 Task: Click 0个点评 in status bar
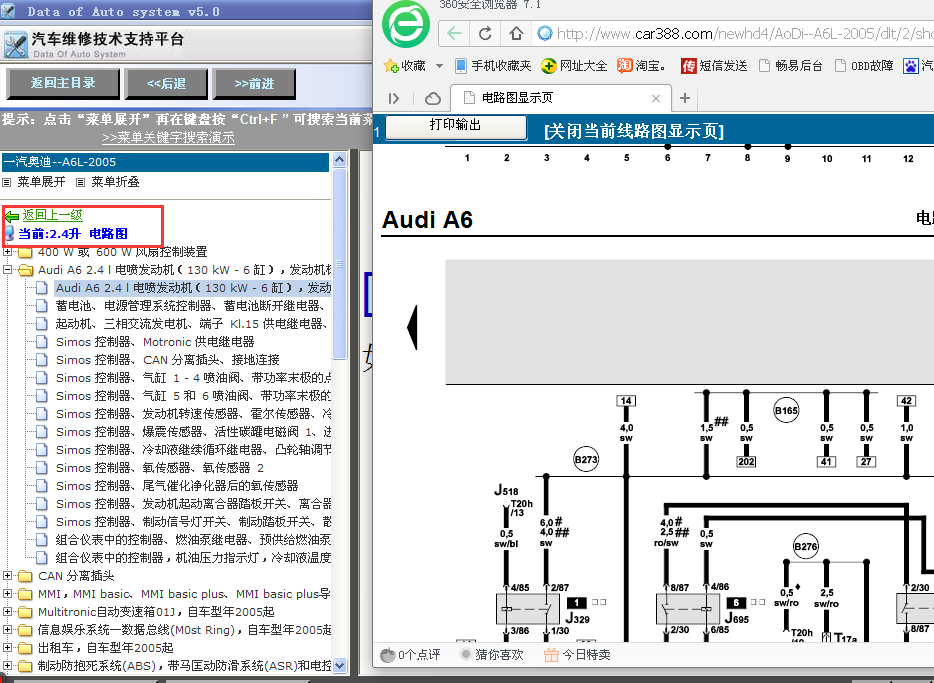[410, 654]
